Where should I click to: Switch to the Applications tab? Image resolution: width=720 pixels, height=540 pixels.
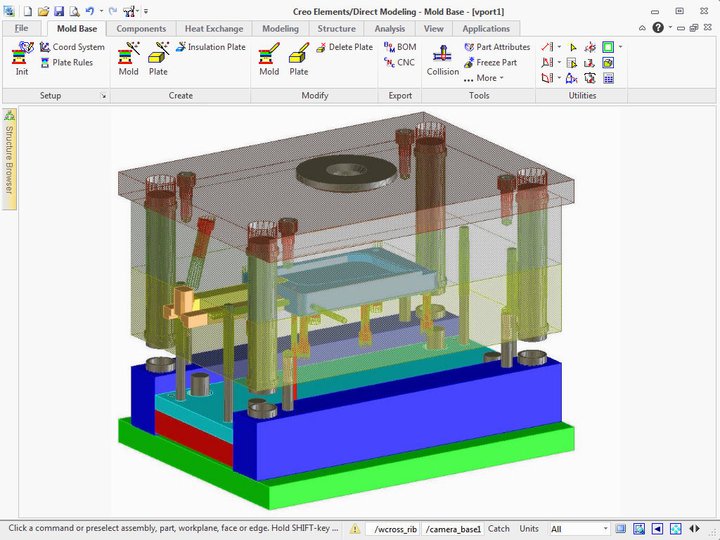click(x=486, y=28)
